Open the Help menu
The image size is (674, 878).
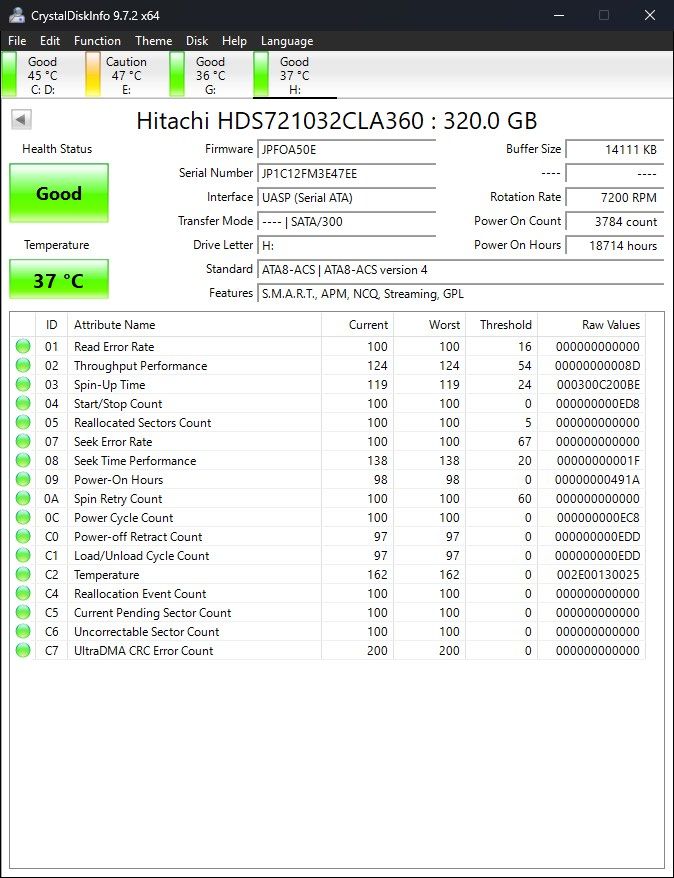pyautogui.click(x=234, y=41)
